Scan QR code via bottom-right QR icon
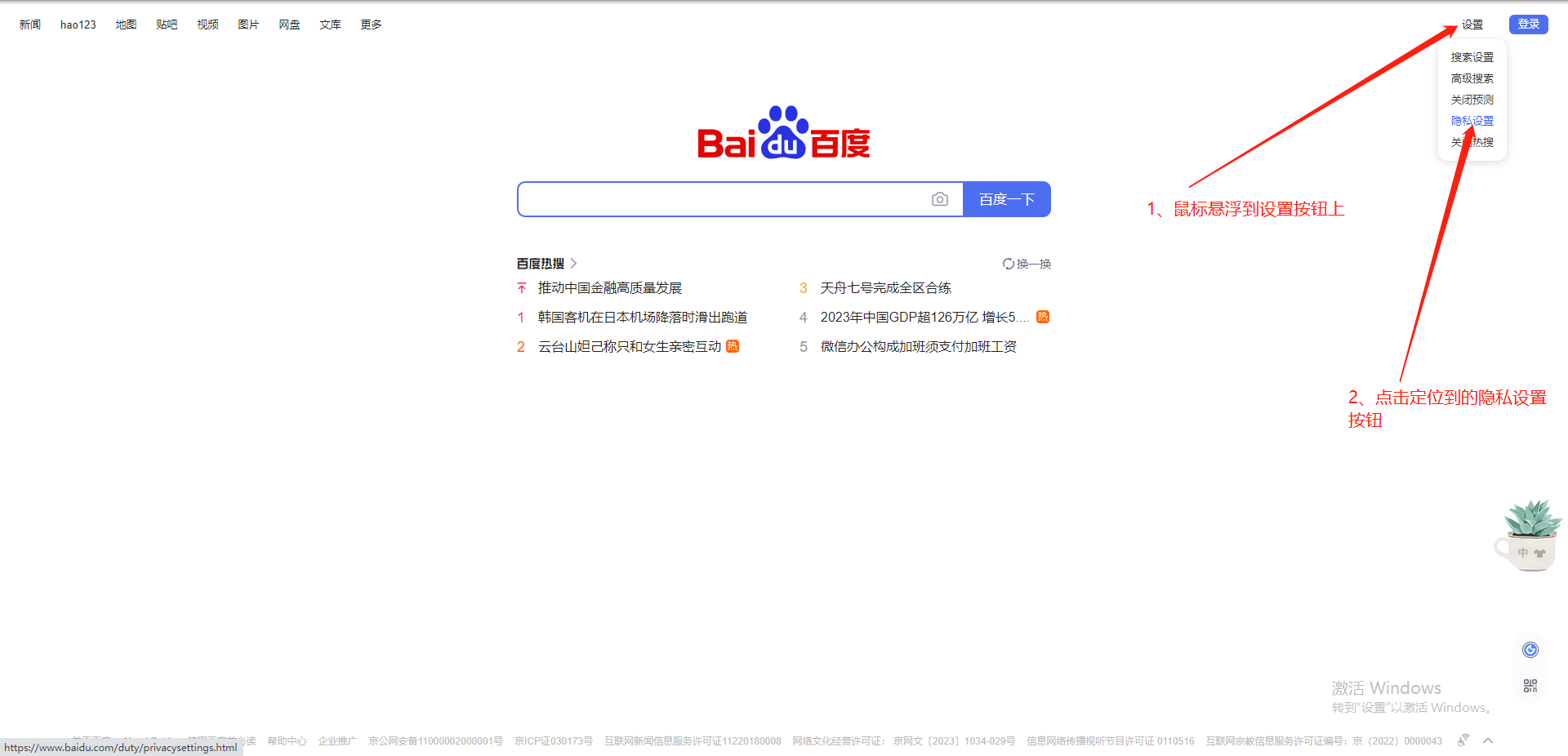This screenshot has width=1568, height=756. [x=1530, y=686]
